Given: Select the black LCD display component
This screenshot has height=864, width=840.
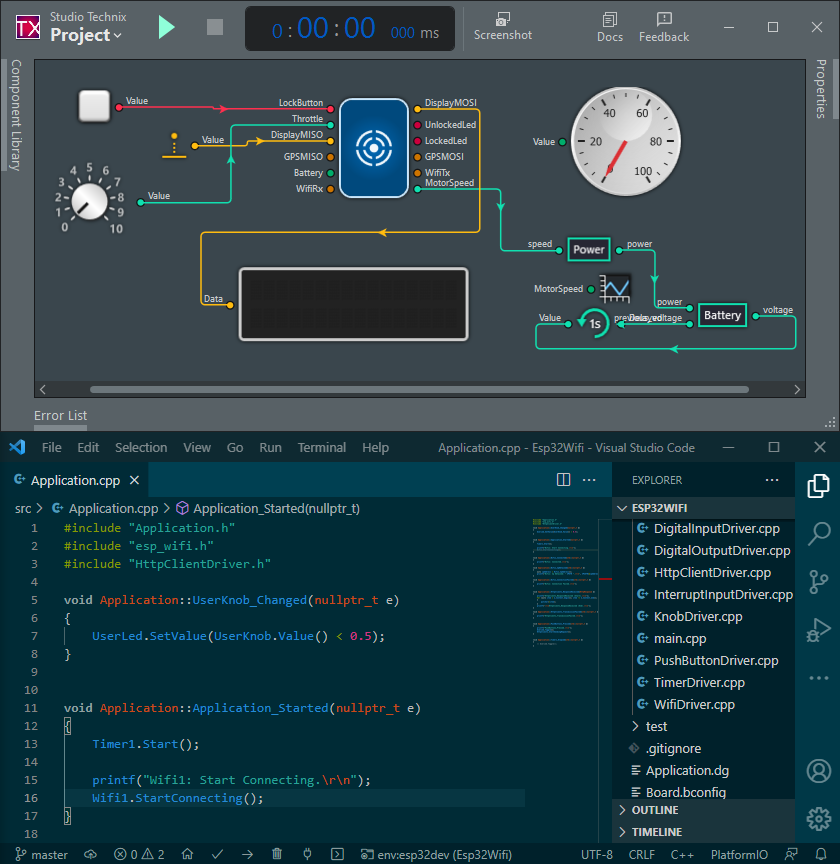Looking at the screenshot, I should pos(354,304).
